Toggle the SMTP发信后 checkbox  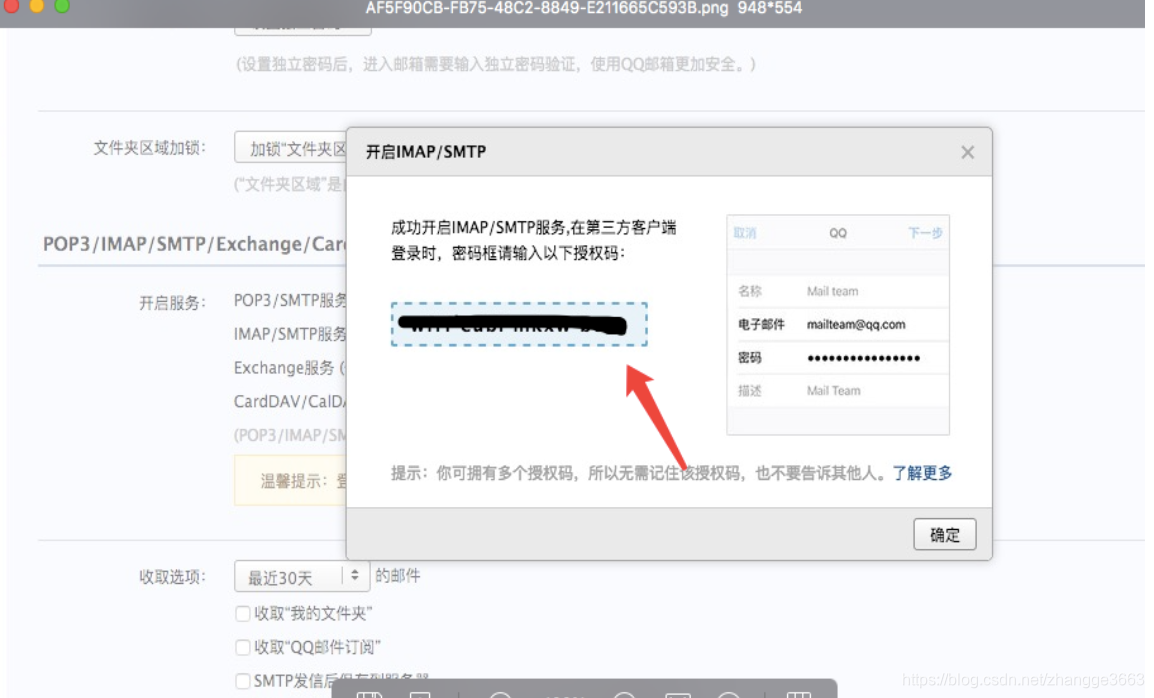pos(242,681)
